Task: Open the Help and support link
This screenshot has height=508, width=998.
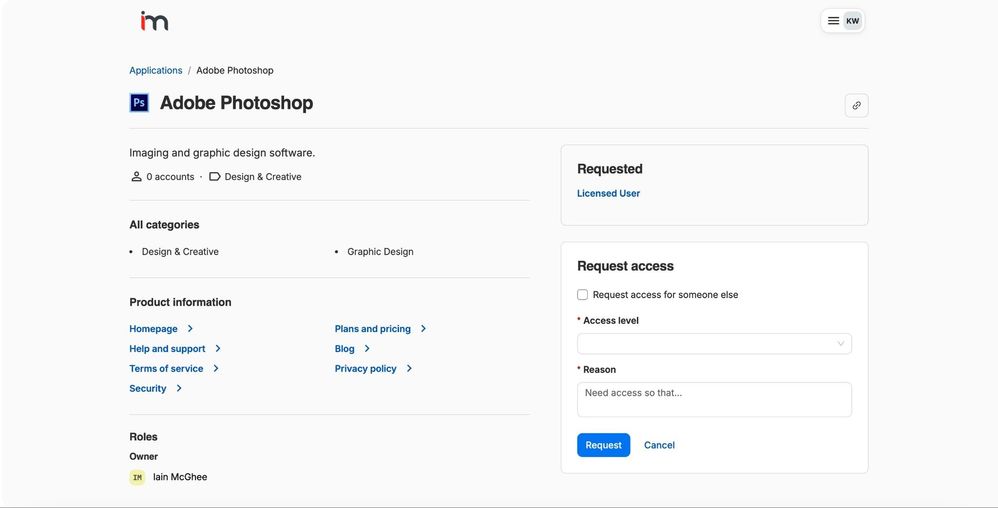Action: coord(167,349)
